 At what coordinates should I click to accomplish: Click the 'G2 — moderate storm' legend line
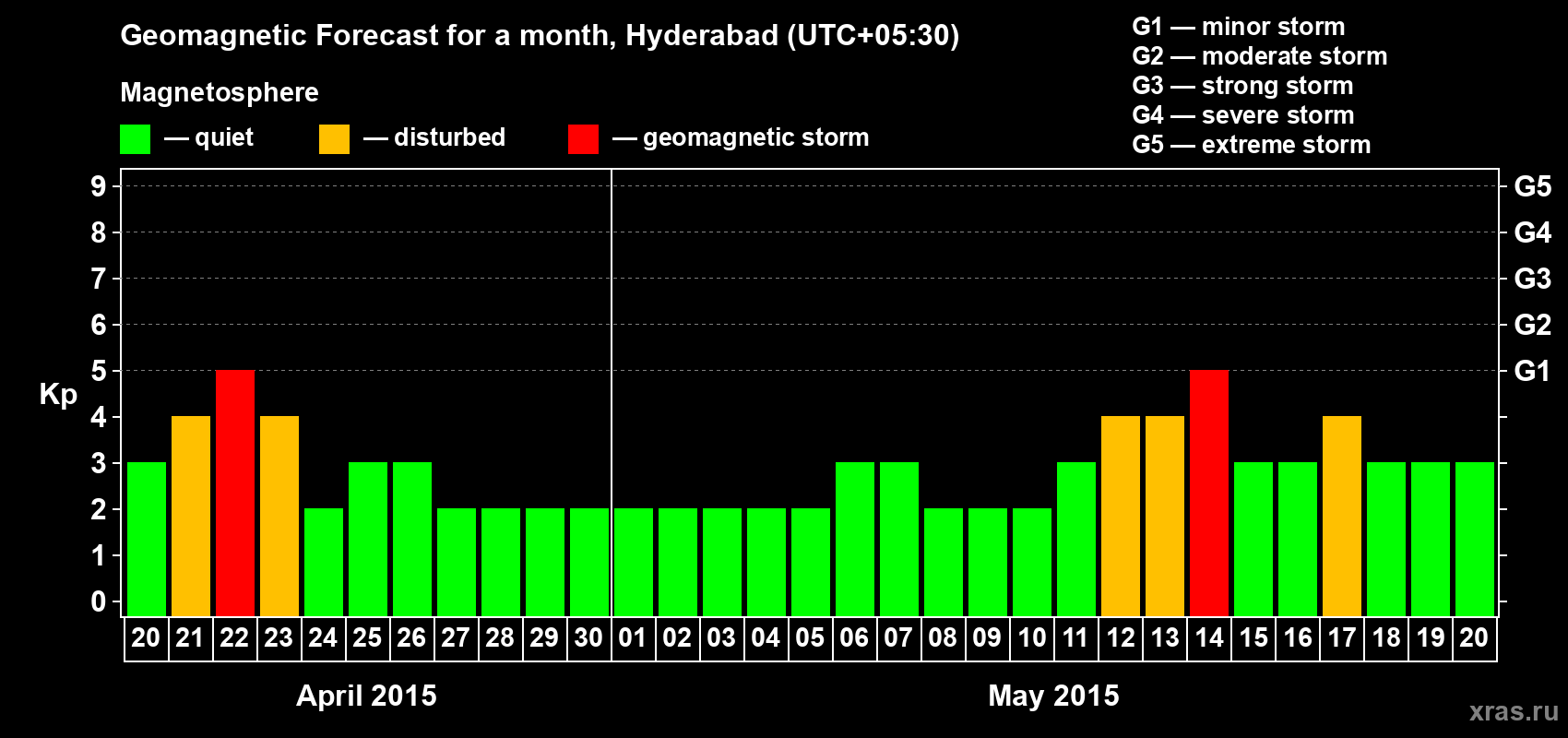[1259, 56]
